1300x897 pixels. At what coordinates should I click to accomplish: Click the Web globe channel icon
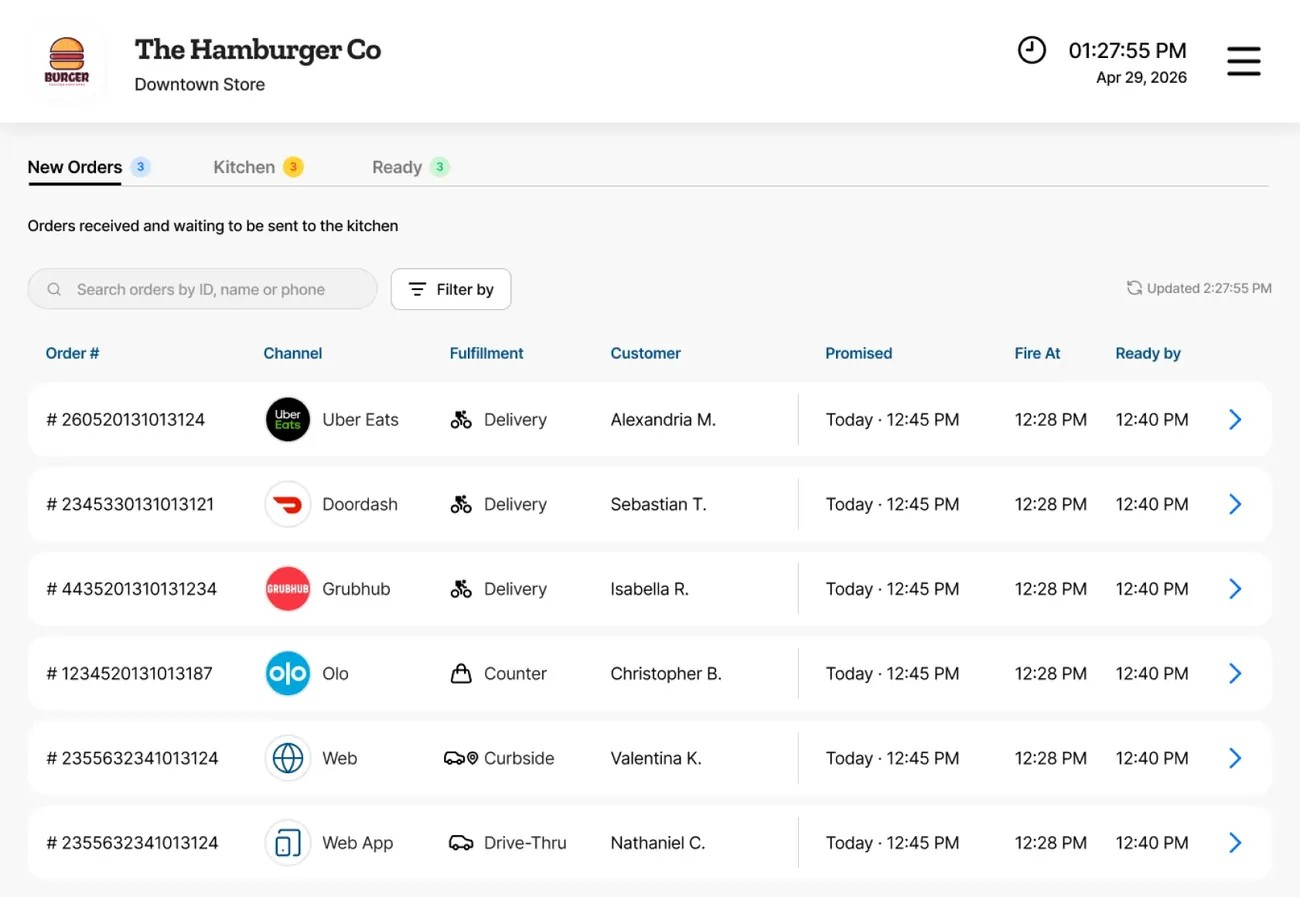pos(288,758)
